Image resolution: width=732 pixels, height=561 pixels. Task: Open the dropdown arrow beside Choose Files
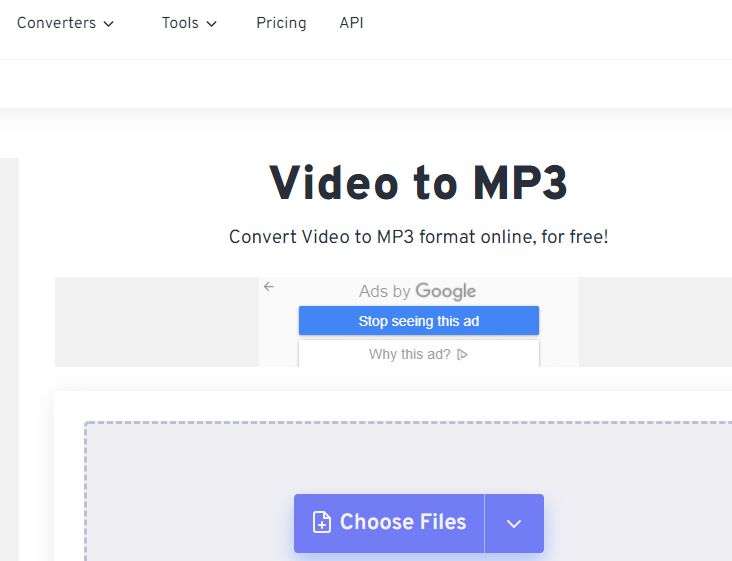pos(514,523)
